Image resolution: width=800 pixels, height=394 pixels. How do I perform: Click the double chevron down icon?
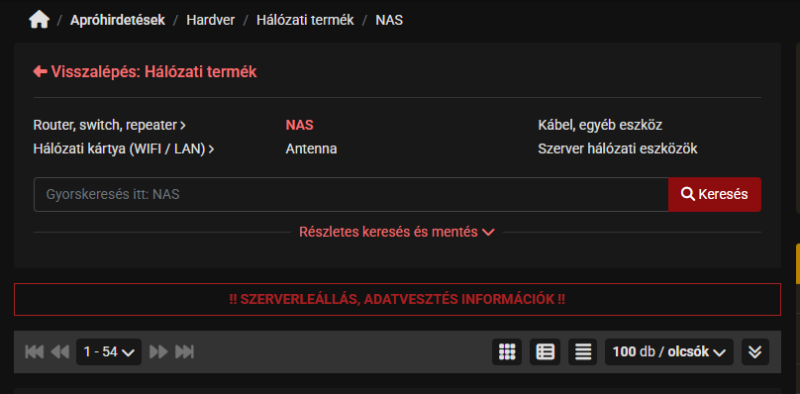(x=755, y=352)
